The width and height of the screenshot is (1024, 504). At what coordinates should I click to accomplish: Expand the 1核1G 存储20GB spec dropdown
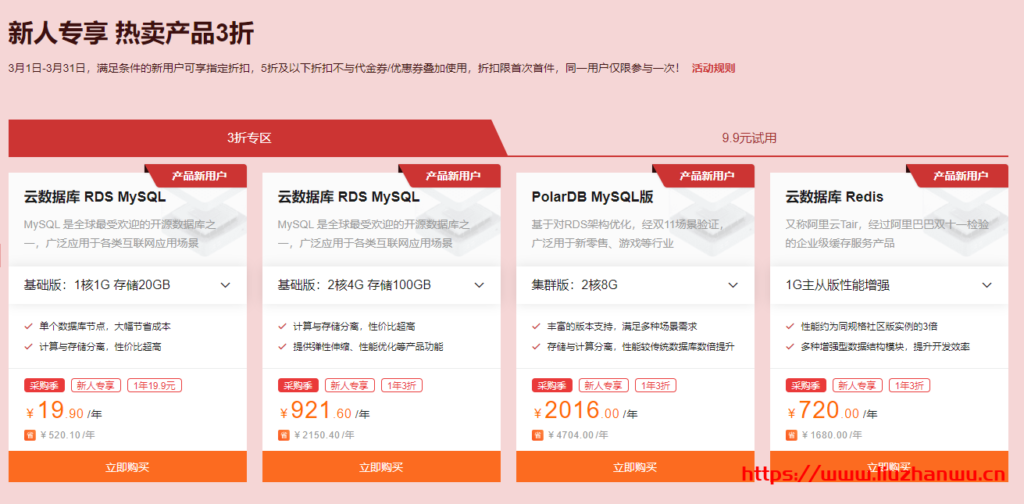(x=226, y=285)
